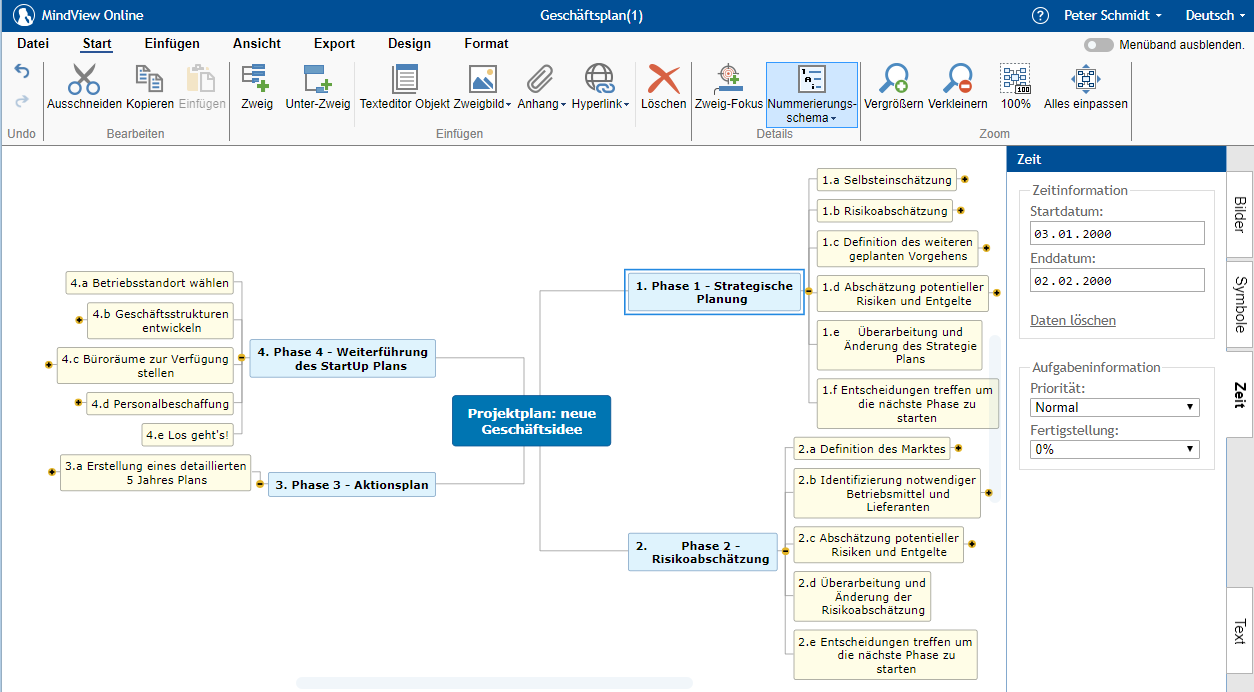The image size is (1254, 692).
Task: Click the Anhang paperclip icon
Action: click(541, 79)
